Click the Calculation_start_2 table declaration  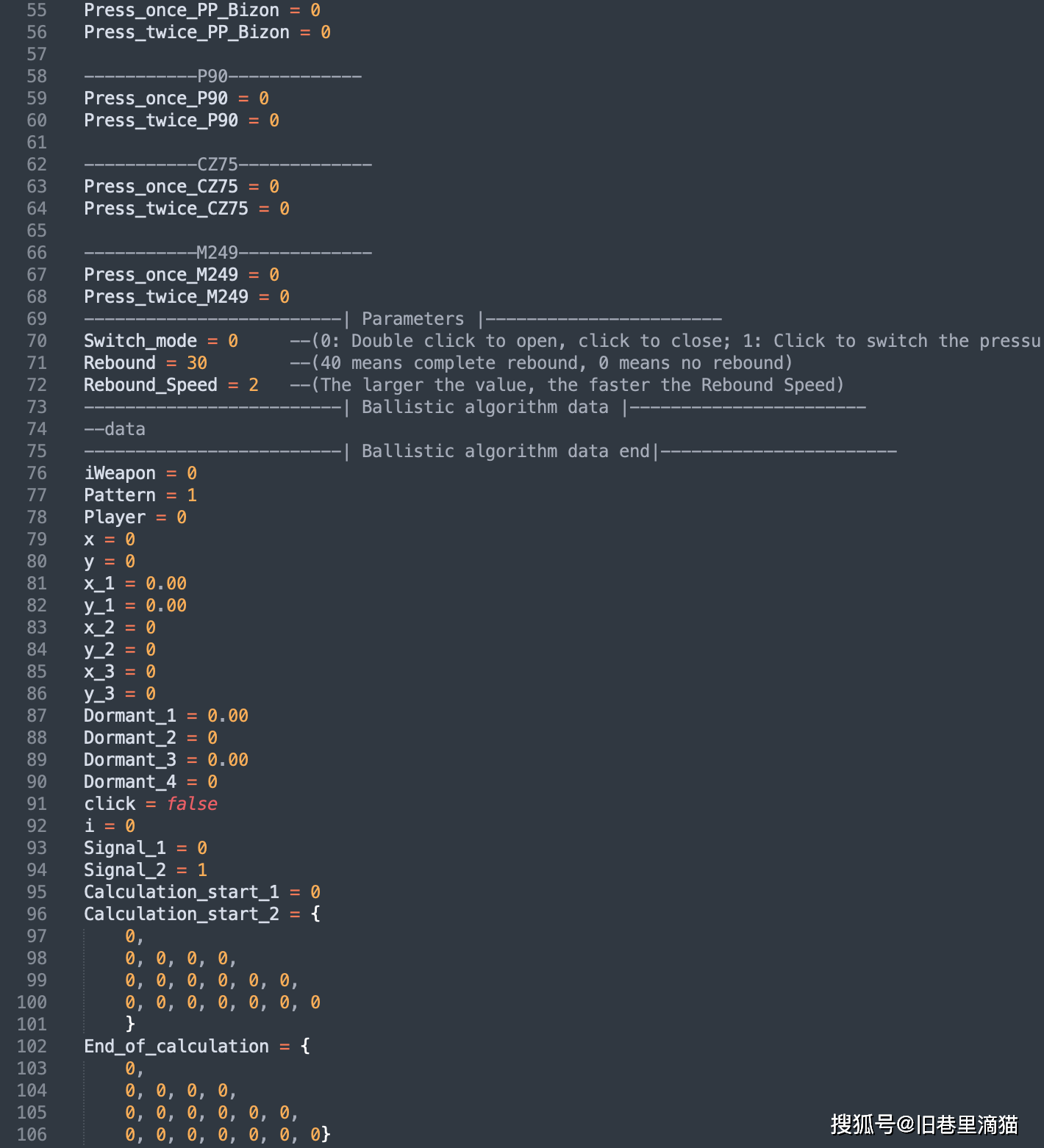[202, 914]
